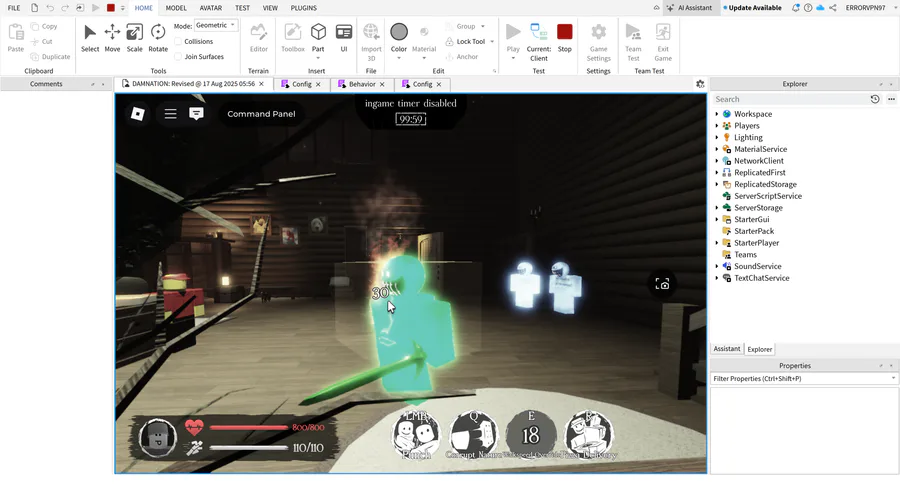The height and width of the screenshot is (493, 900).
Task: Switch to Assistant panel tab
Action: click(727, 349)
